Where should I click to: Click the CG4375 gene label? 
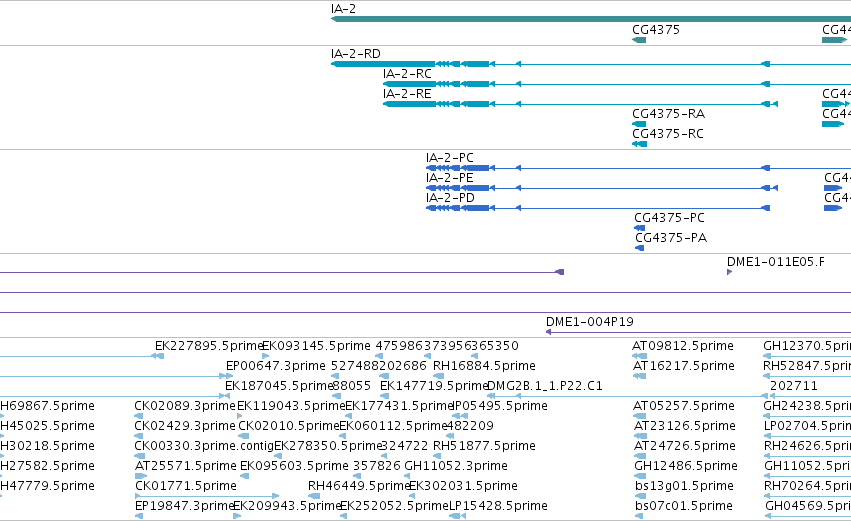coord(656,29)
